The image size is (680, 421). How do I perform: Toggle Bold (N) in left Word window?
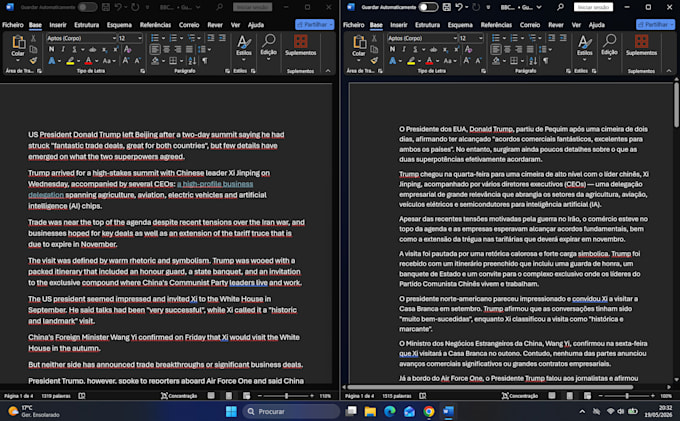click(52, 49)
